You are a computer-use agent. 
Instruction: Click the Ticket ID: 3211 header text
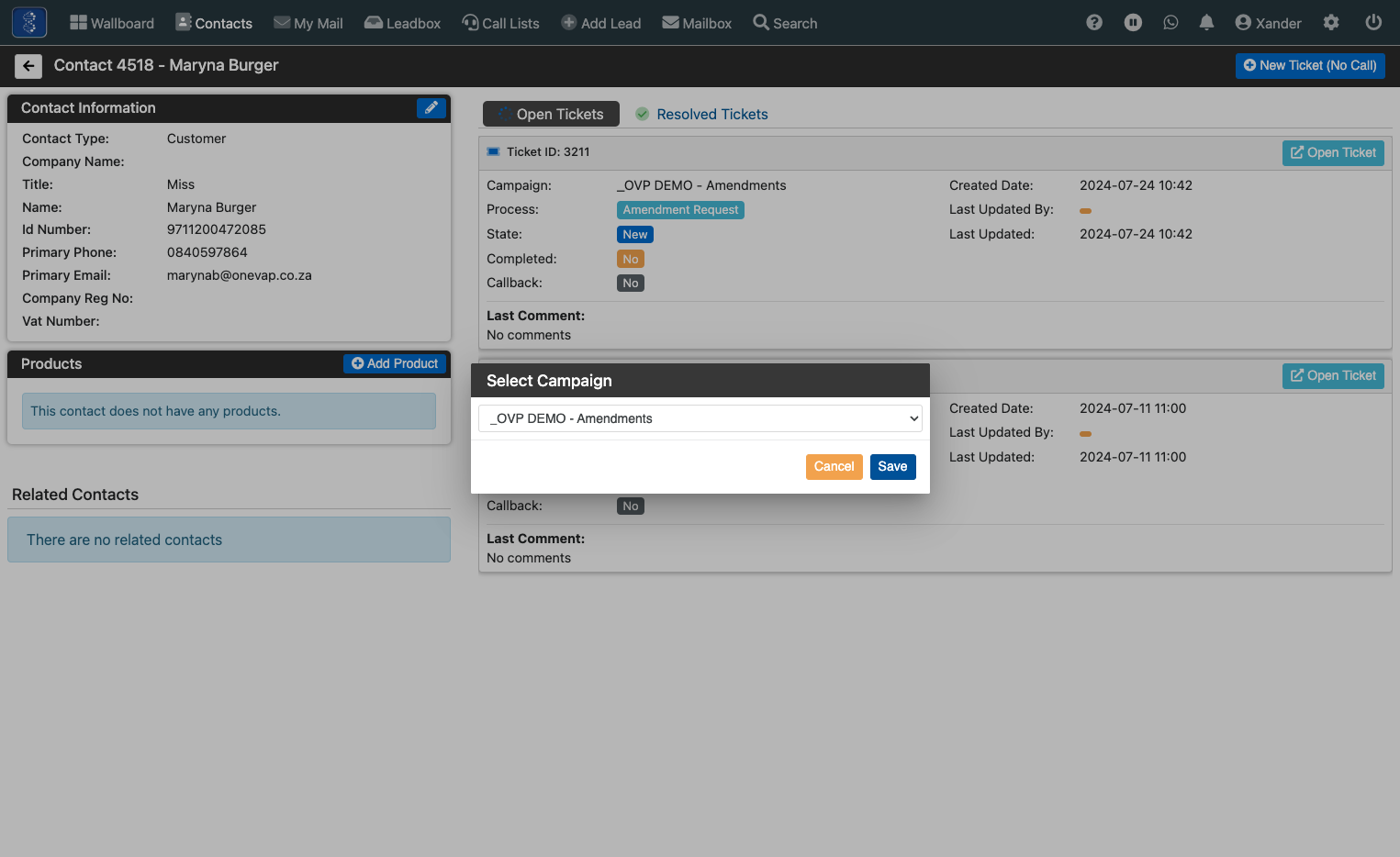pyautogui.click(x=548, y=152)
